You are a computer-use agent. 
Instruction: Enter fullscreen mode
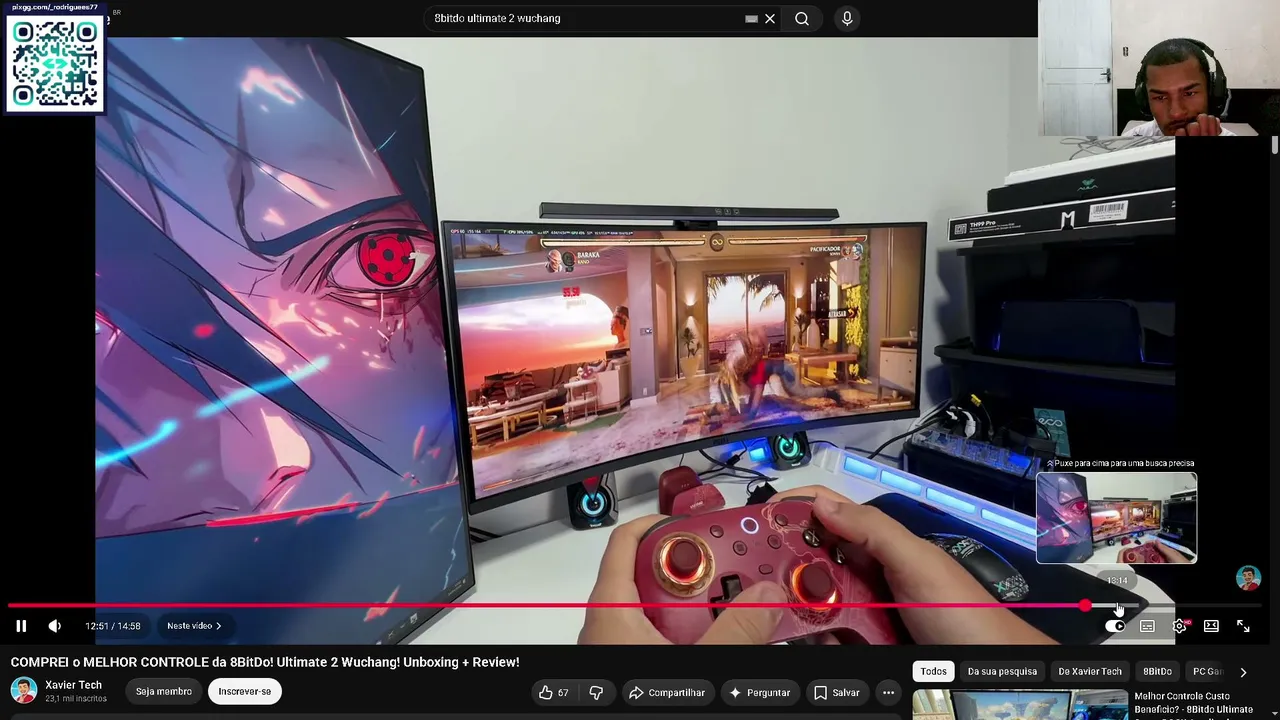tap(1243, 626)
